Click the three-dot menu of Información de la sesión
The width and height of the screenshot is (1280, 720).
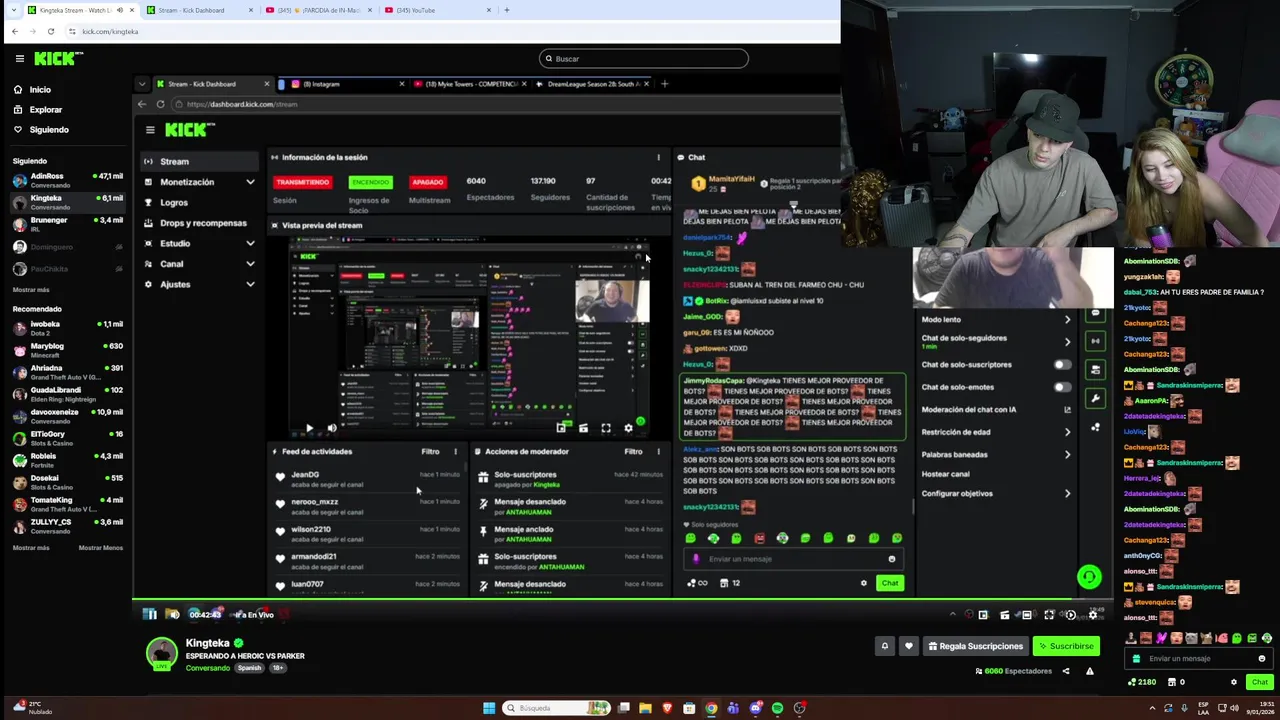(x=658, y=157)
